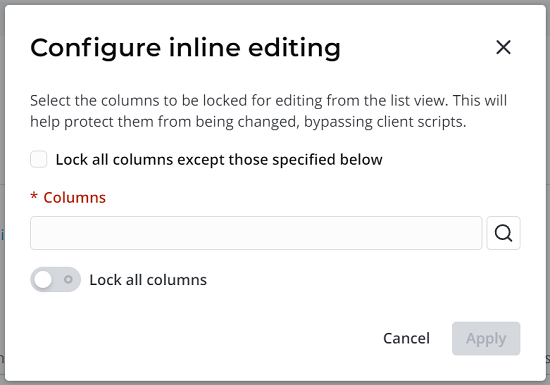Click the gray overlay above the dialog
Screen dimensions: 550x385
pyautogui.click(x=275, y=2)
